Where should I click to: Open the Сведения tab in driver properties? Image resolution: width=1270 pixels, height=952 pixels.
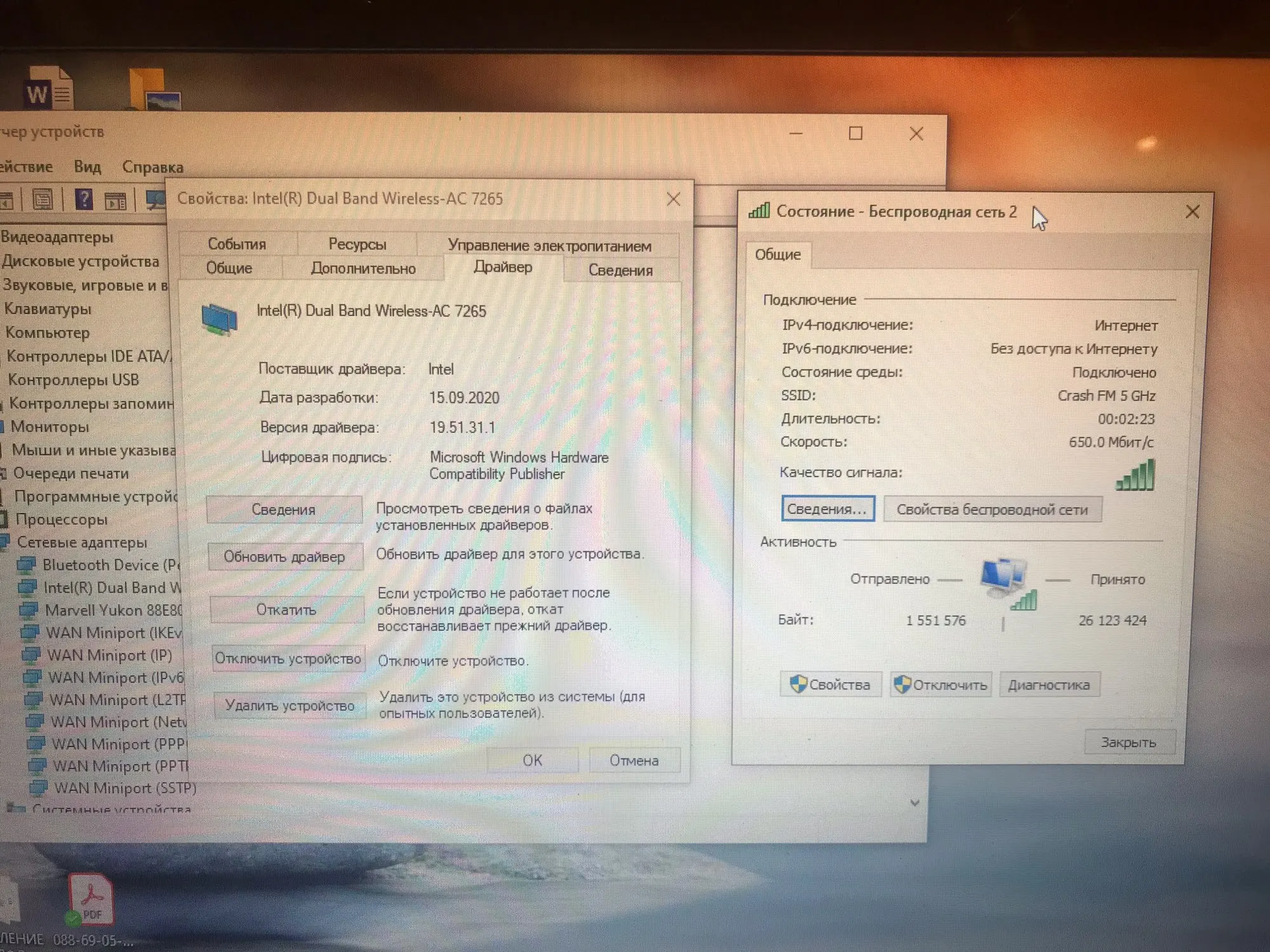pos(620,270)
